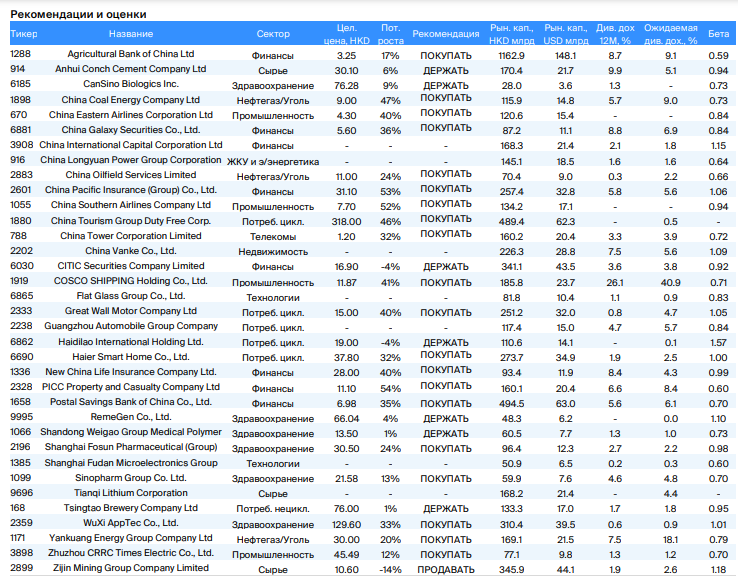Click USD market cap value 148.1

tap(565, 56)
